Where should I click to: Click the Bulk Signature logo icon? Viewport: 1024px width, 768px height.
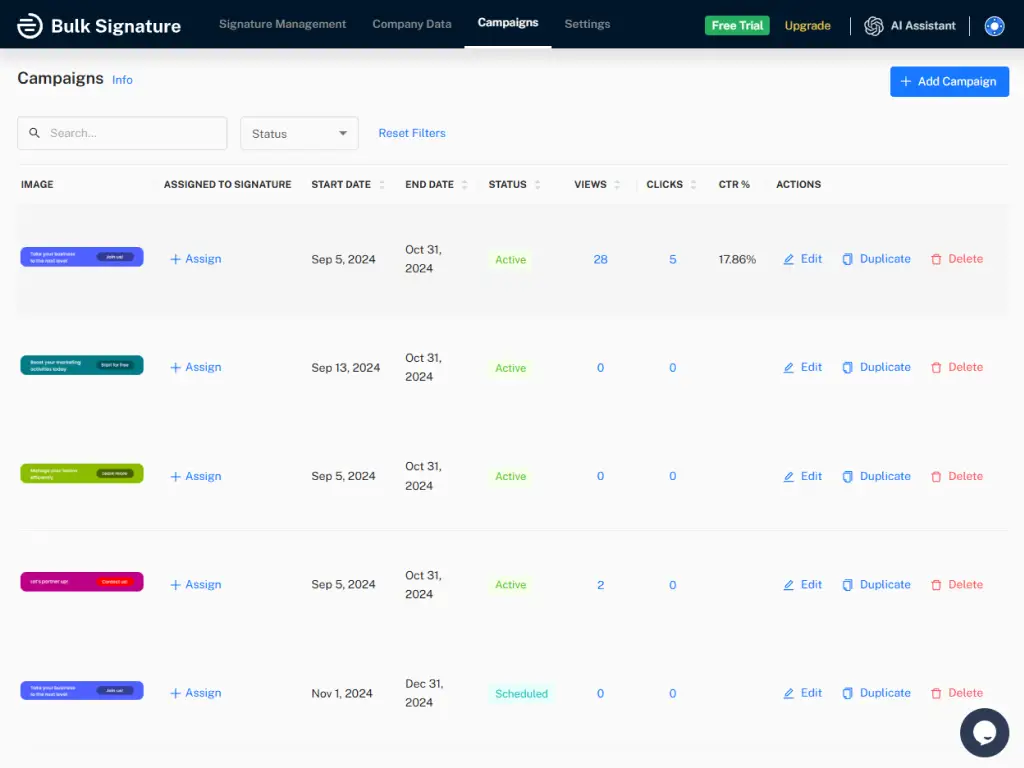30,26
